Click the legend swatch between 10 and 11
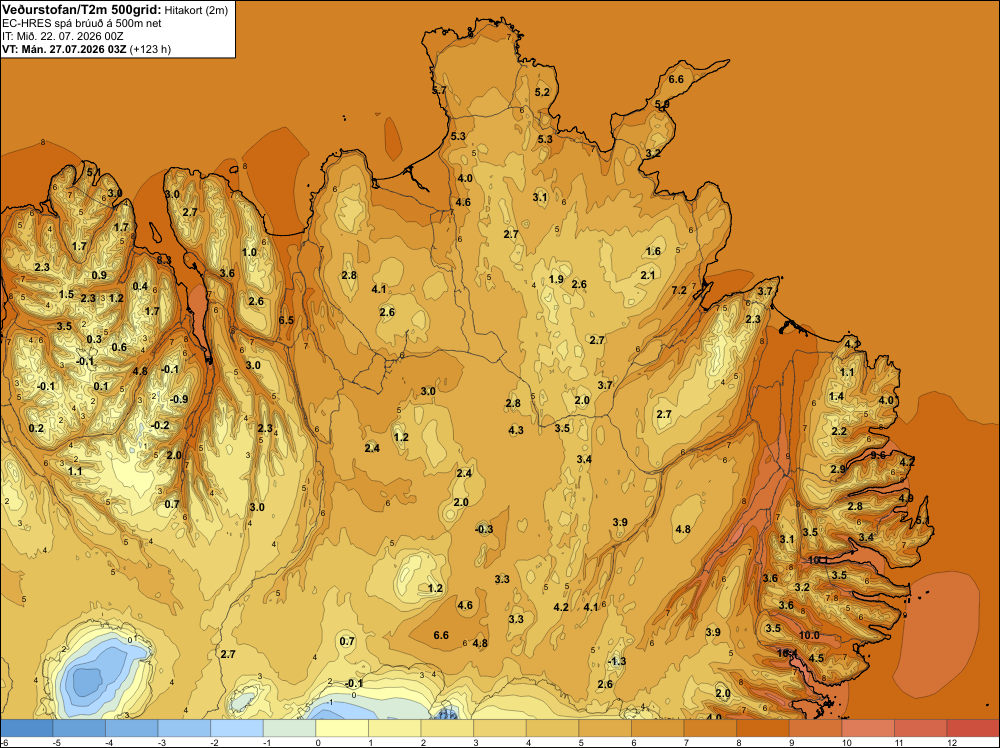Screen dimensions: 1000x748 pos(868,728)
